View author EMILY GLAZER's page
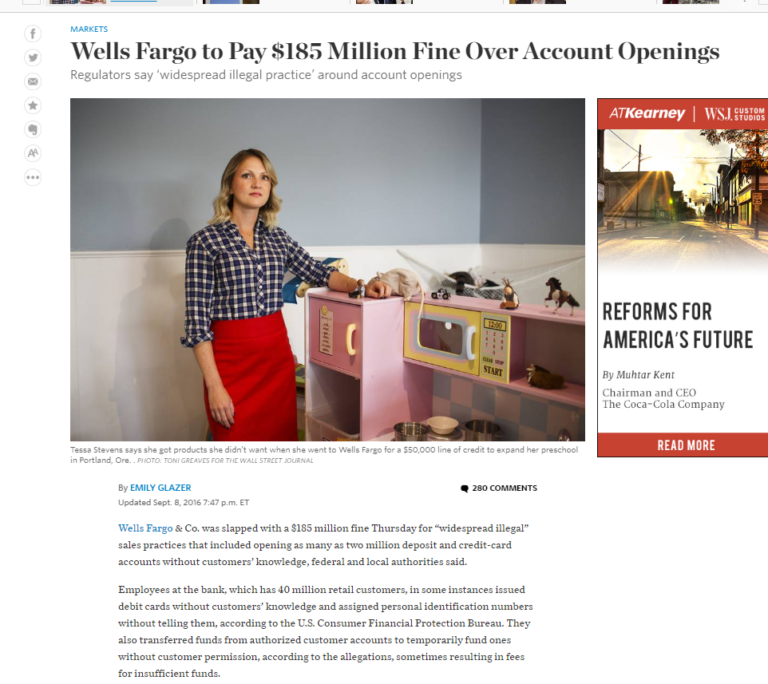The width and height of the screenshot is (768, 684). [x=160, y=488]
